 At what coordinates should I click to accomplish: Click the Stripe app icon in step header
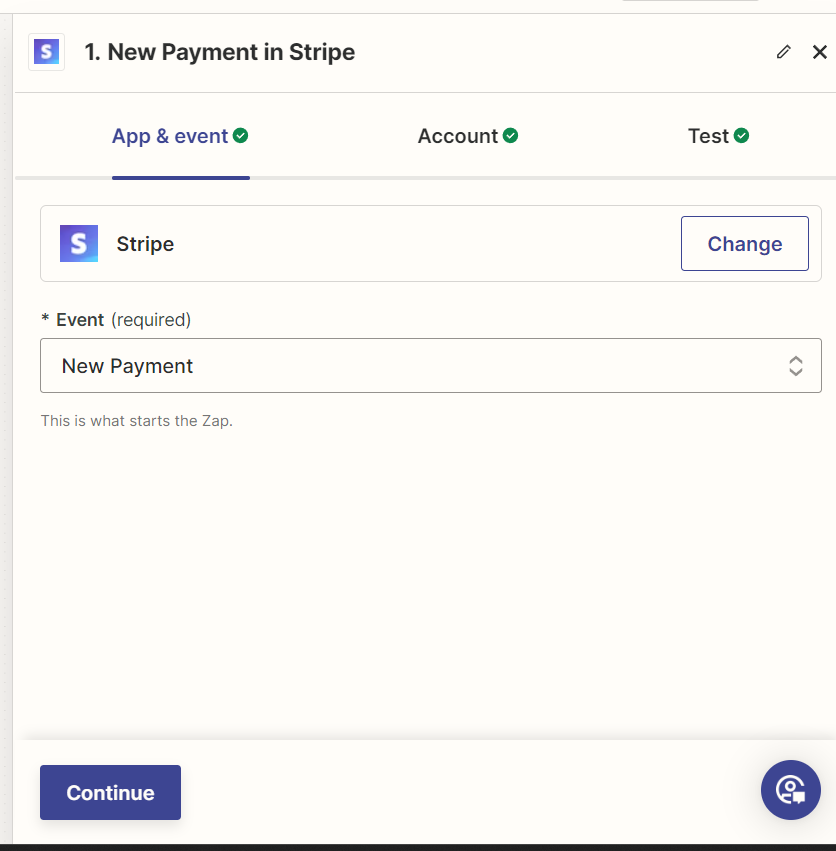(x=47, y=52)
